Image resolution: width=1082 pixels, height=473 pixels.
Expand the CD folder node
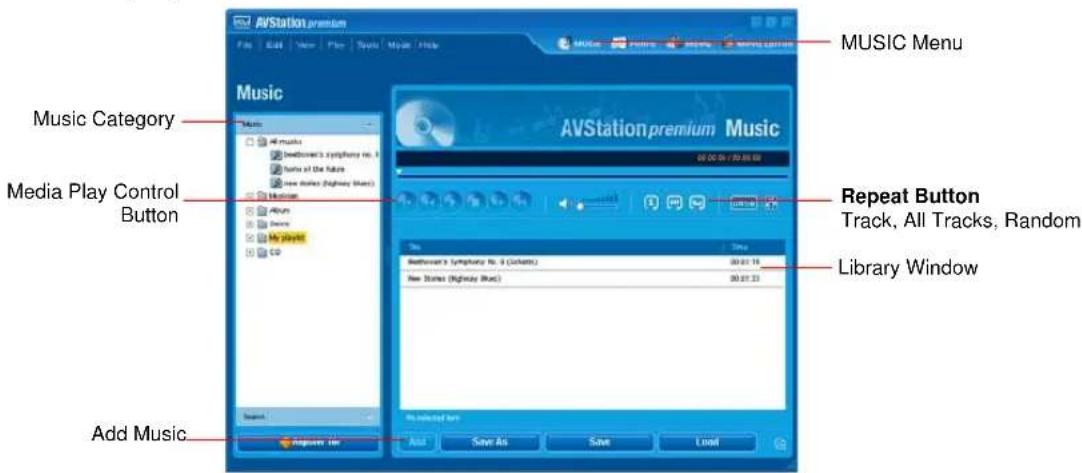(x=250, y=252)
